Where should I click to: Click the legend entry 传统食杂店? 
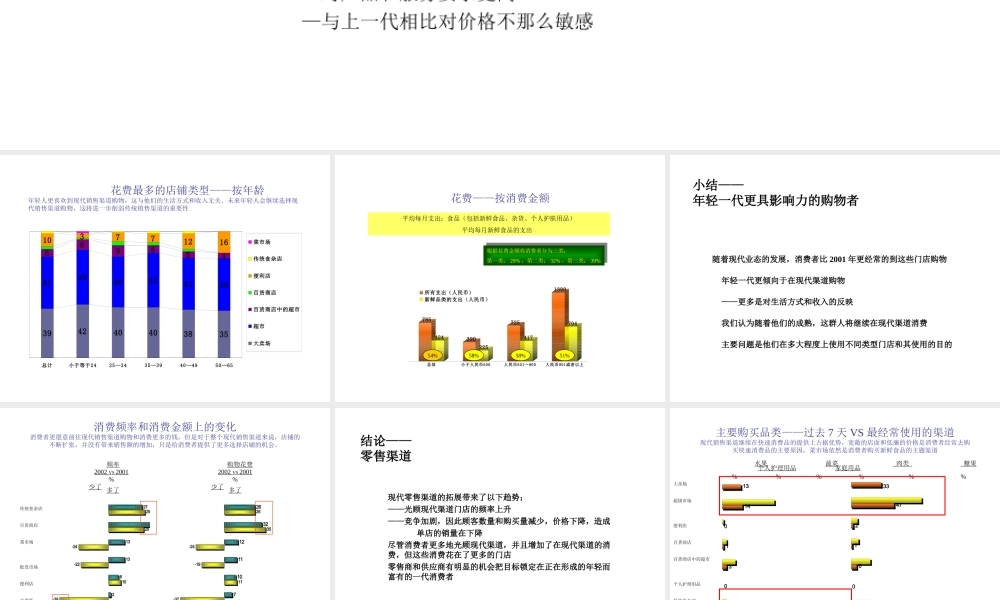tap(266, 259)
